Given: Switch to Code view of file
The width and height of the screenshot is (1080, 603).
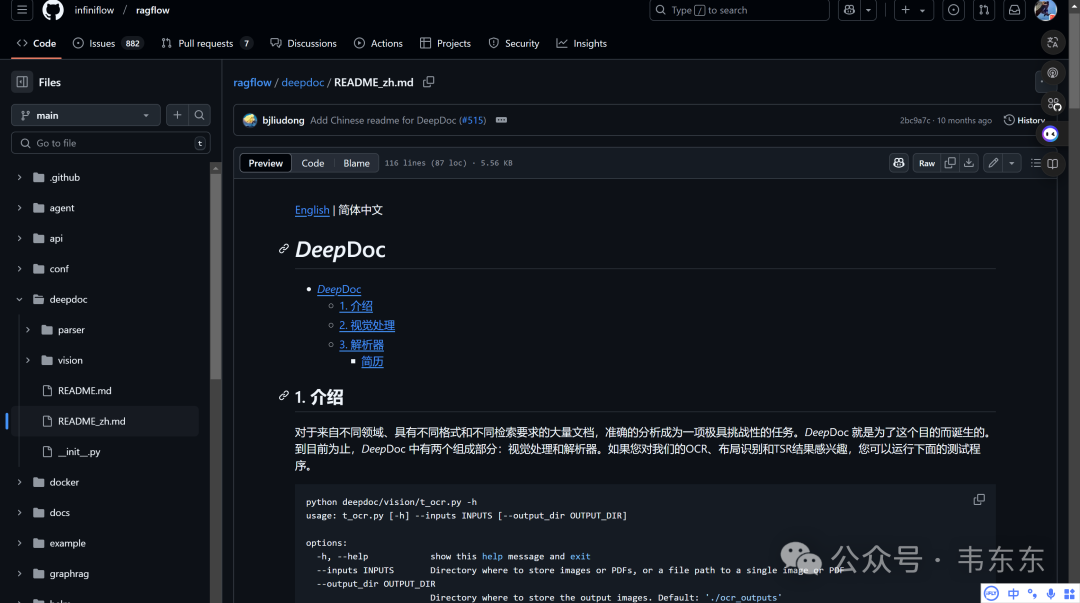Looking at the screenshot, I should tap(313, 163).
